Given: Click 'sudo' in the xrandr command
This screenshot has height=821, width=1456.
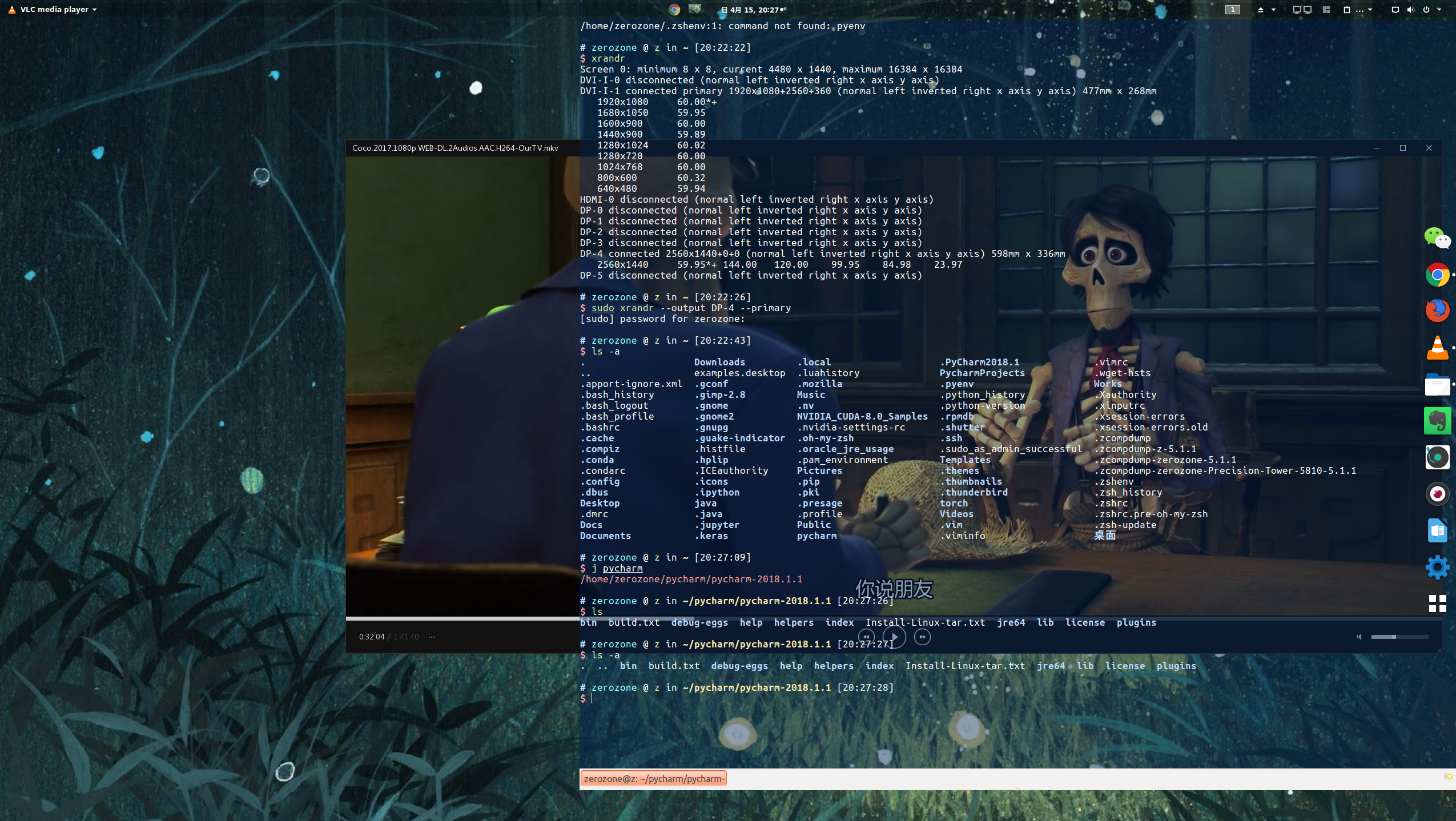Looking at the screenshot, I should click(x=602, y=308).
